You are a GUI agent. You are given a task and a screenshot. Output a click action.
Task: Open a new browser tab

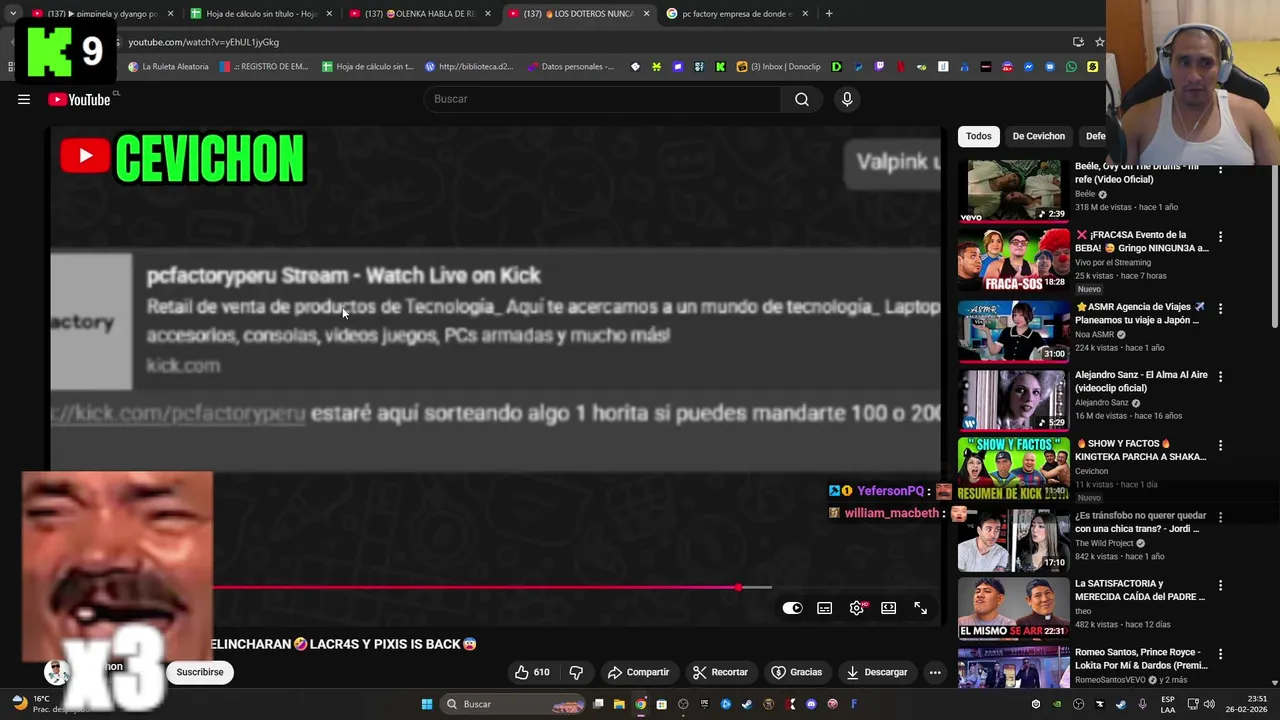(829, 14)
